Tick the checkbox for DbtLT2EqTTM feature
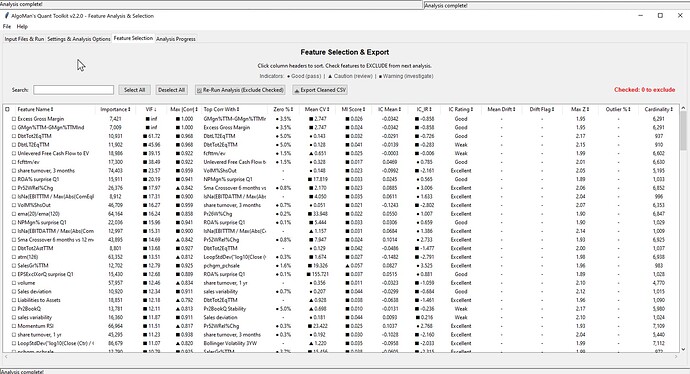690x374 pixels. (x=14, y=145)
